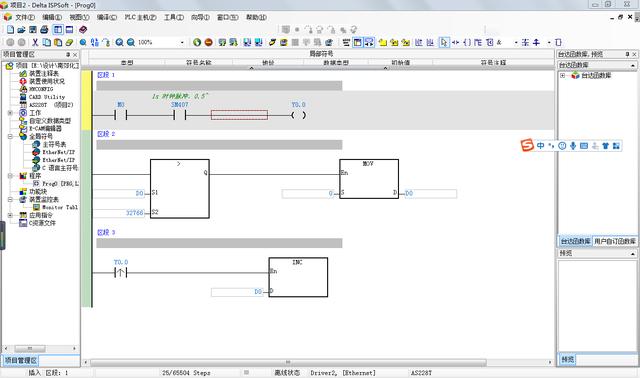Open a project with the folder icon

pyautogui.click(x=22, y=29)
